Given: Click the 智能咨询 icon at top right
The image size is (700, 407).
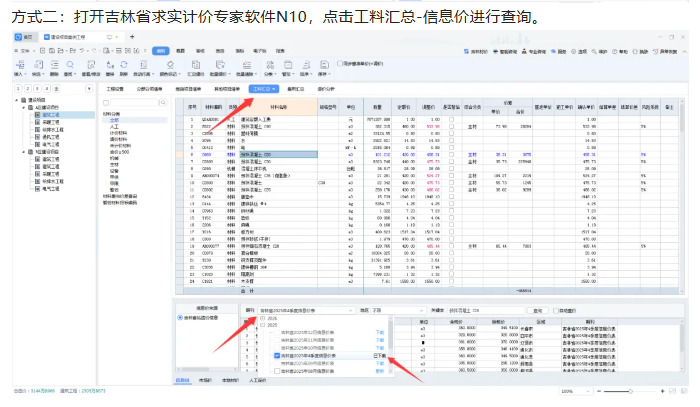Looking at the screenshot, I should [x=495, y=51].
